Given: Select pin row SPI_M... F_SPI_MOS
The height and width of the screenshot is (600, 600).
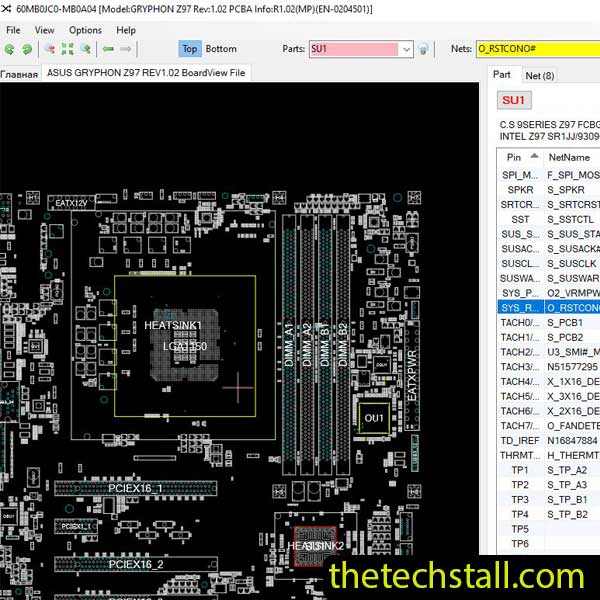Looking at the screenshot, I should point(549,175).
